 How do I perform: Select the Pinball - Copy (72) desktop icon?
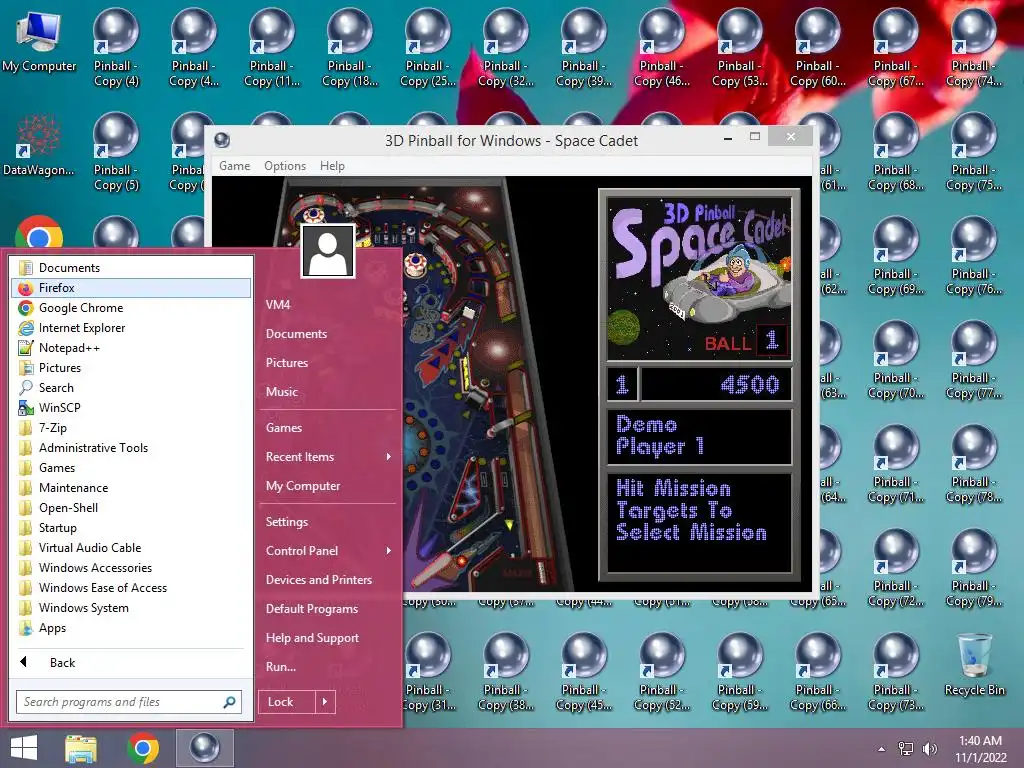click(x=895, y=568)
